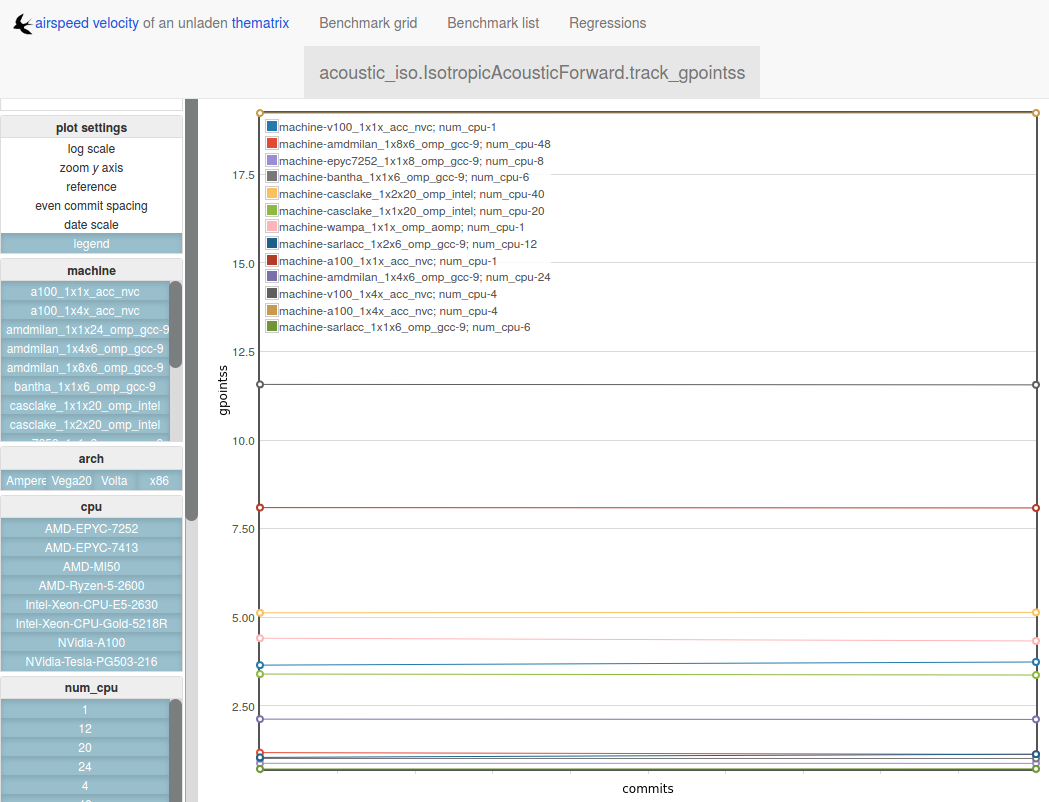Toggle cpu filter AMD-MI50
This screenshot has height=802, width=1049.
coord(92,567)
